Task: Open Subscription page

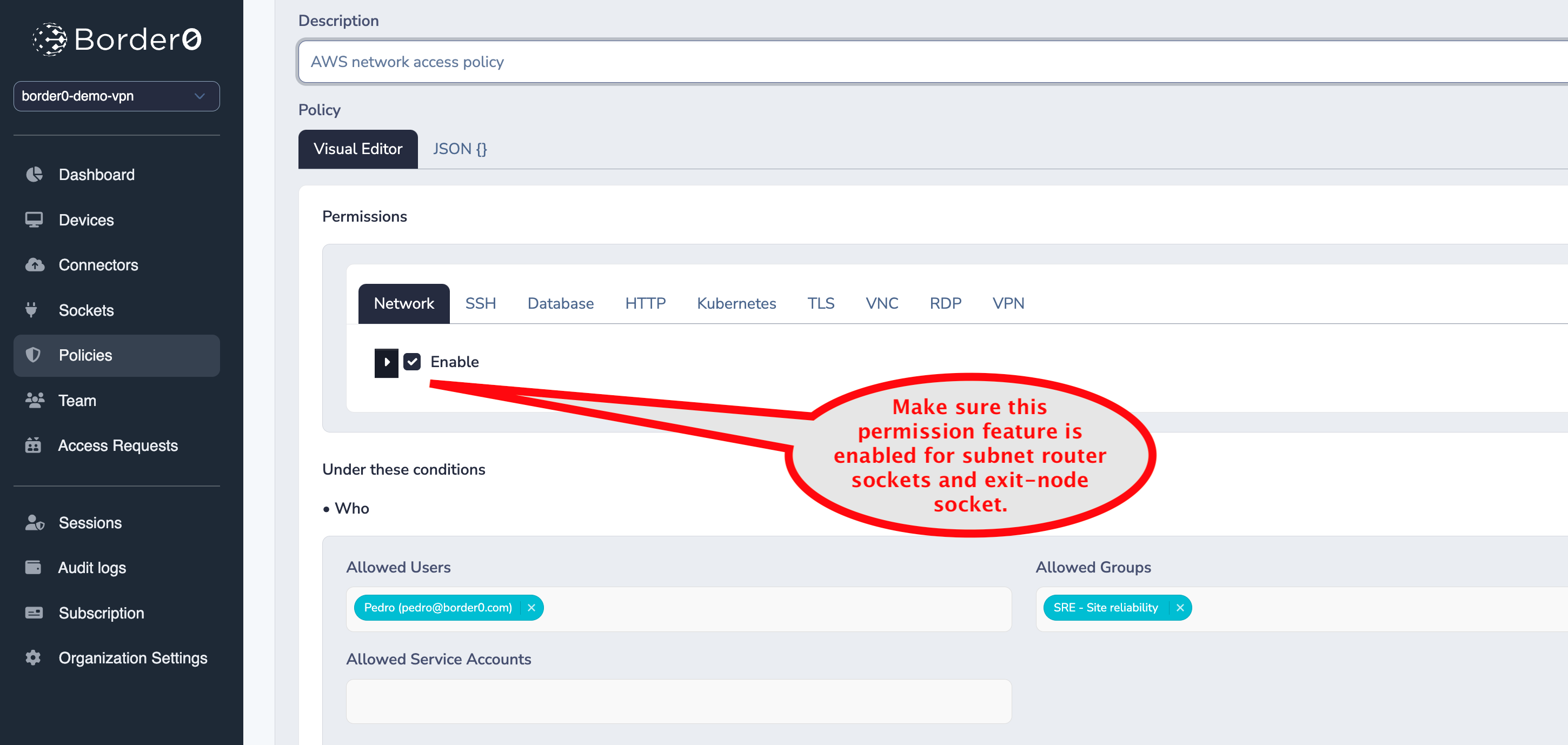Action: tap(116, 613)
